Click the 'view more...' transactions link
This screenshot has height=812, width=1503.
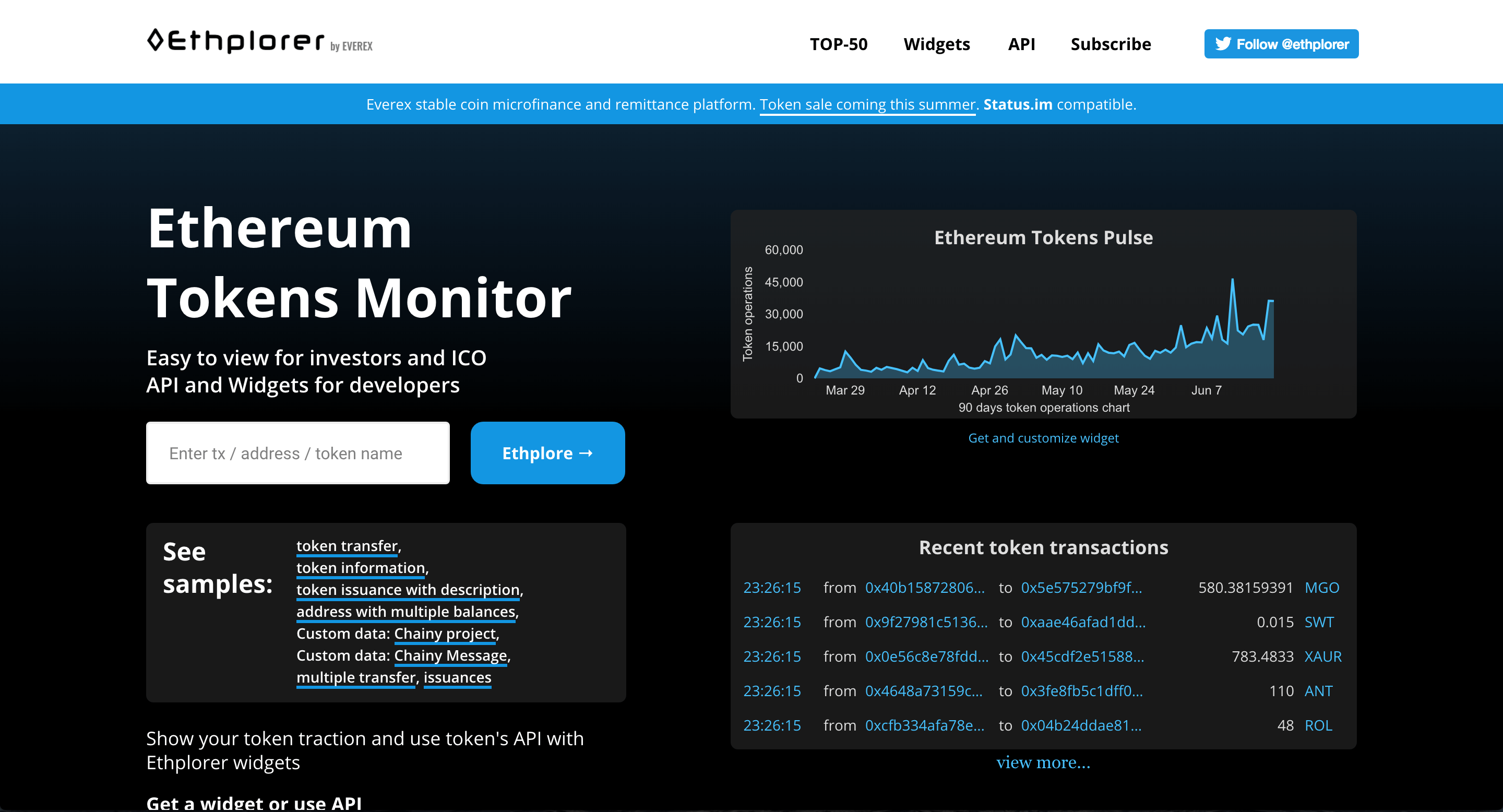pyautogui.click(x=1043, y=762)
